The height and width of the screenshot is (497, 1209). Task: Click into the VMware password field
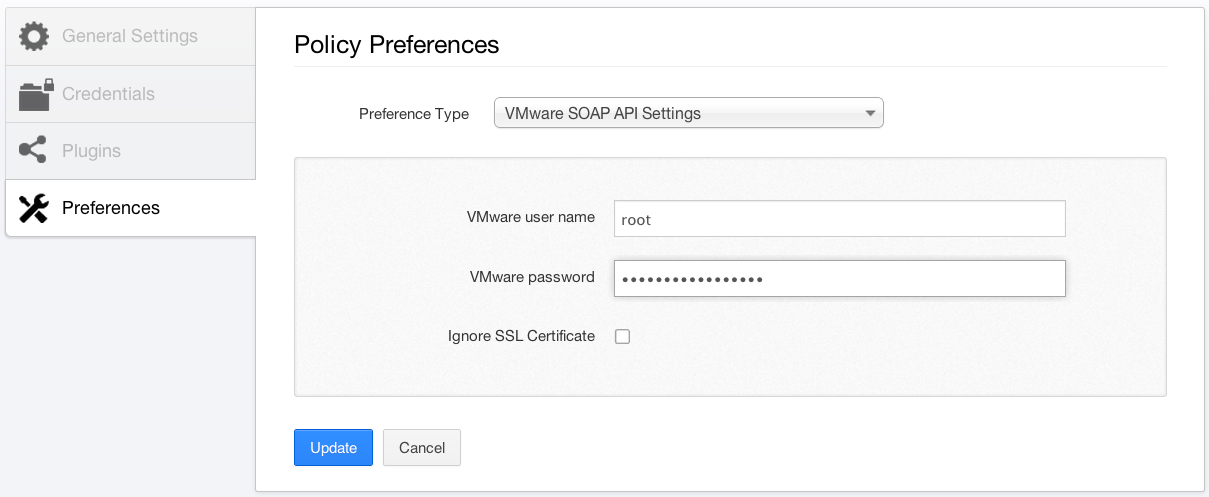pyautogui.click(x=839, y=279)
